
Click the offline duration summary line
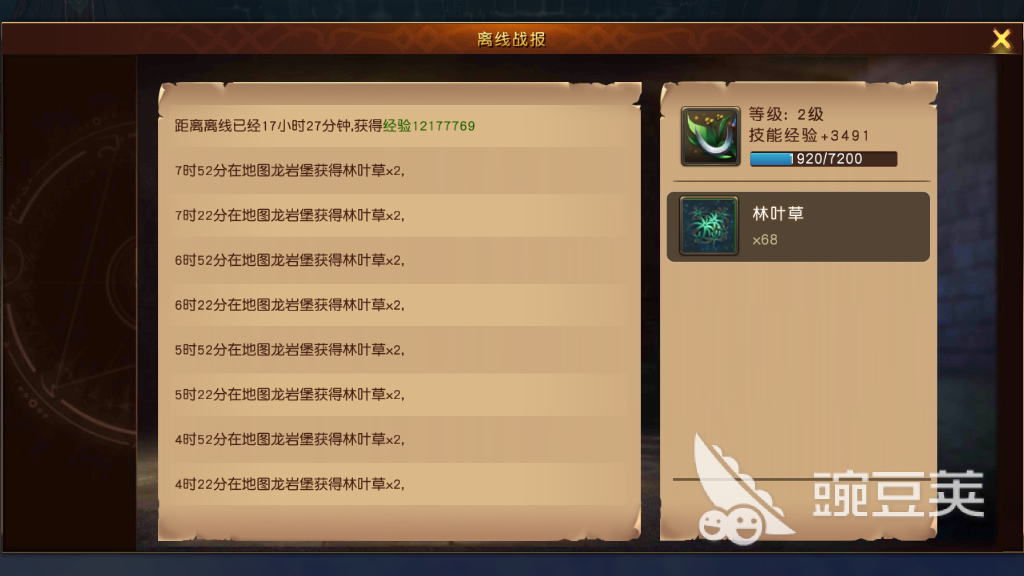click(325, 125)
